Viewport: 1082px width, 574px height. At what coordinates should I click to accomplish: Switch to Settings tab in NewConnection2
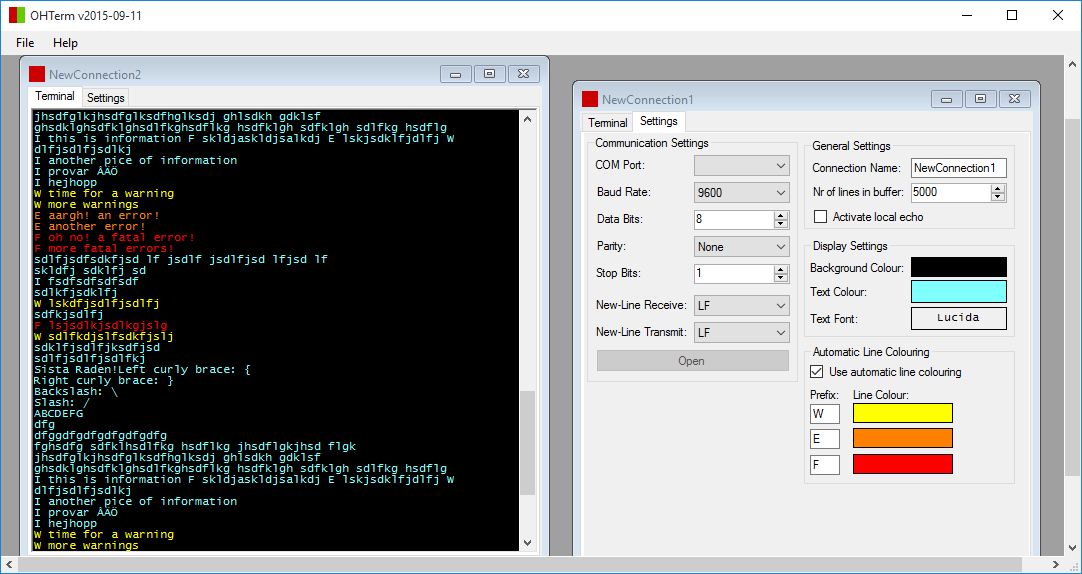click(x=105, y=98)
